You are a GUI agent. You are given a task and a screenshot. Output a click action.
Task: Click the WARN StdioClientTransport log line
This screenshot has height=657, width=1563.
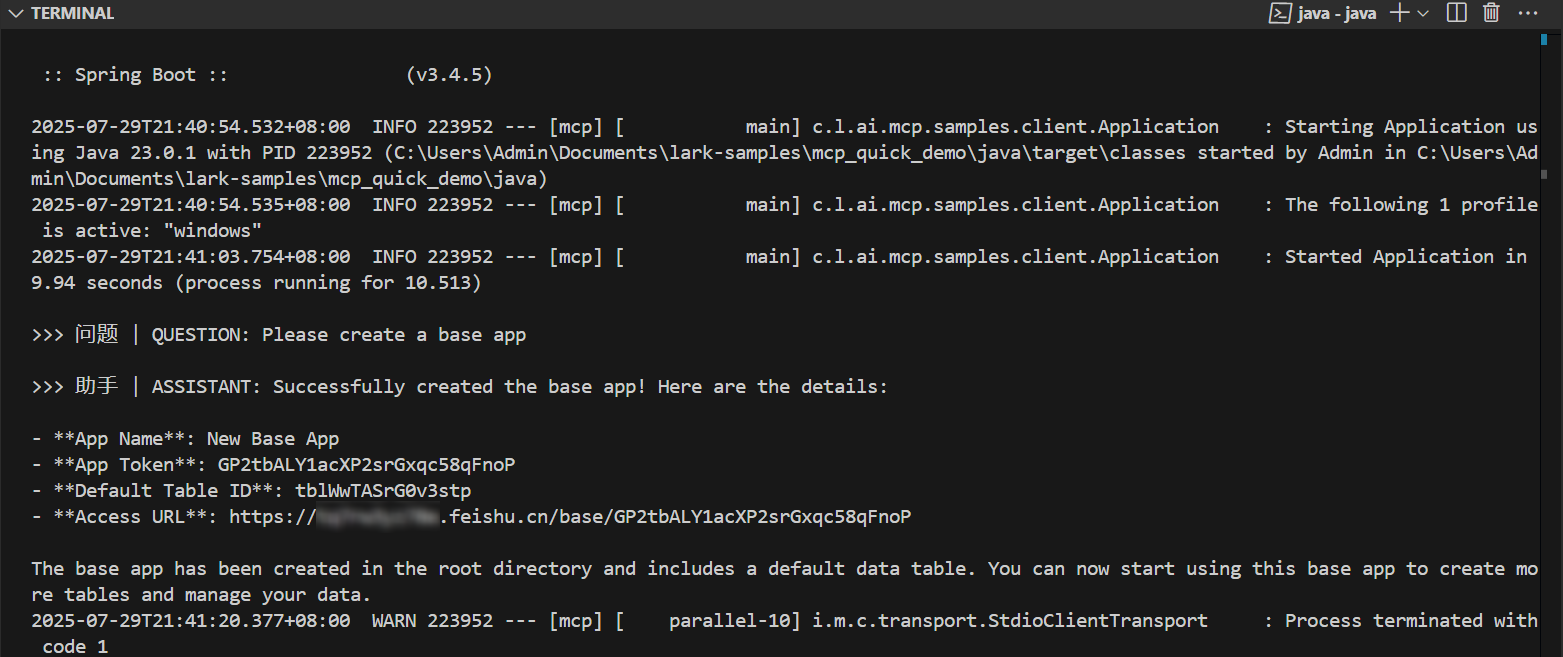coord(700,621)
